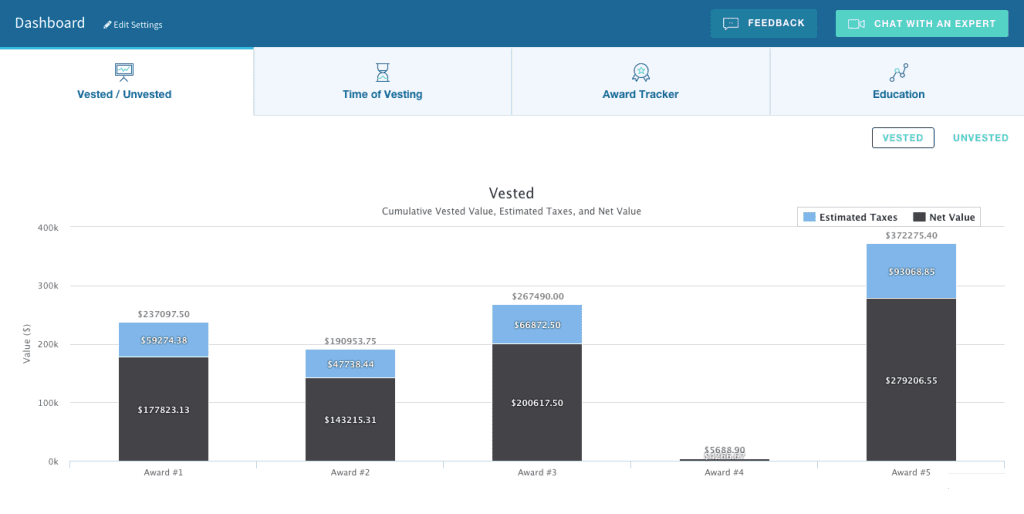Click the 0k y-axis label
The image size is (1024, 514).
click(53, 462)
